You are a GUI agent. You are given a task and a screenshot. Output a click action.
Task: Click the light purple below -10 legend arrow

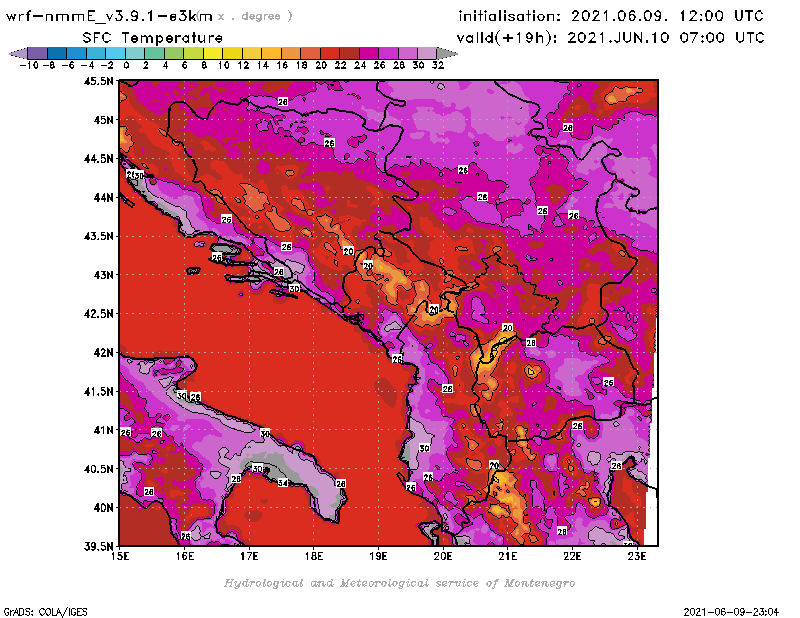point(18,53)
